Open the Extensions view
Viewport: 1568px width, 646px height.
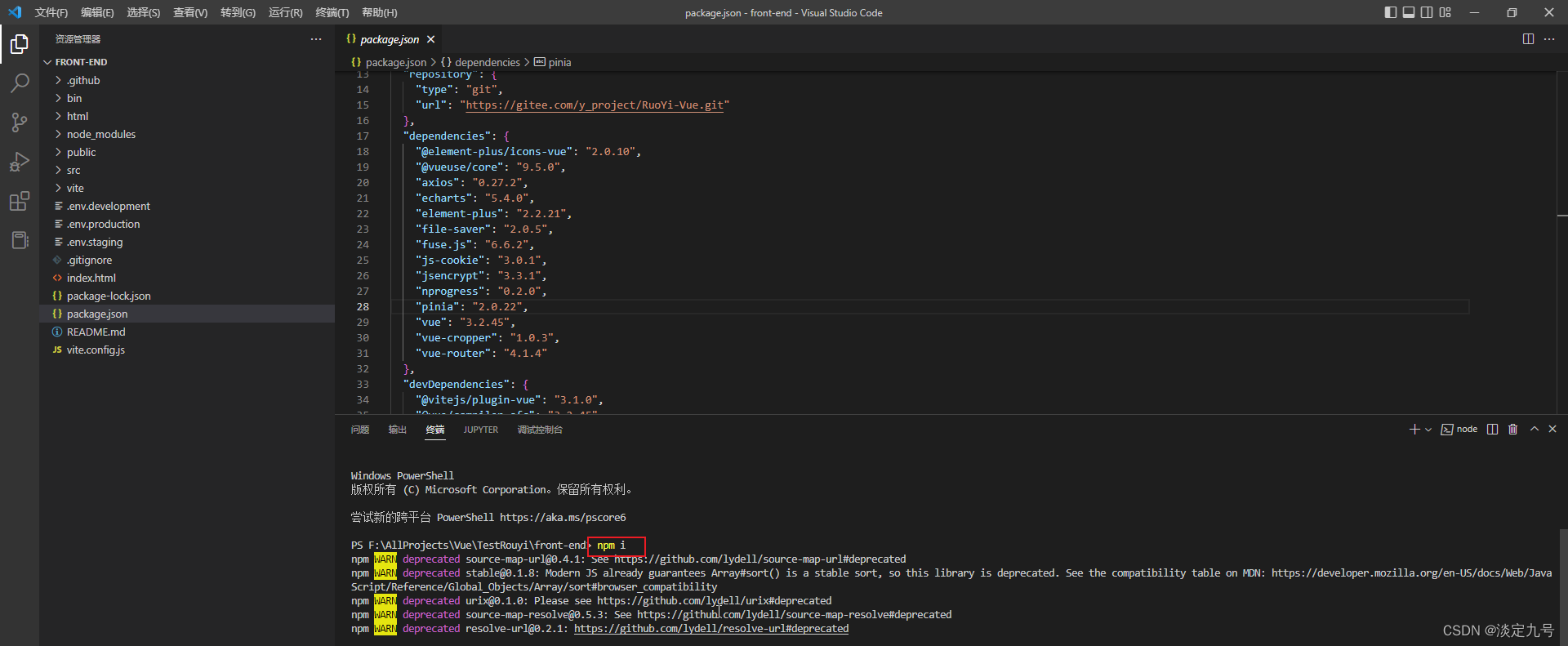pyautogui.click(x=20, y=201)
